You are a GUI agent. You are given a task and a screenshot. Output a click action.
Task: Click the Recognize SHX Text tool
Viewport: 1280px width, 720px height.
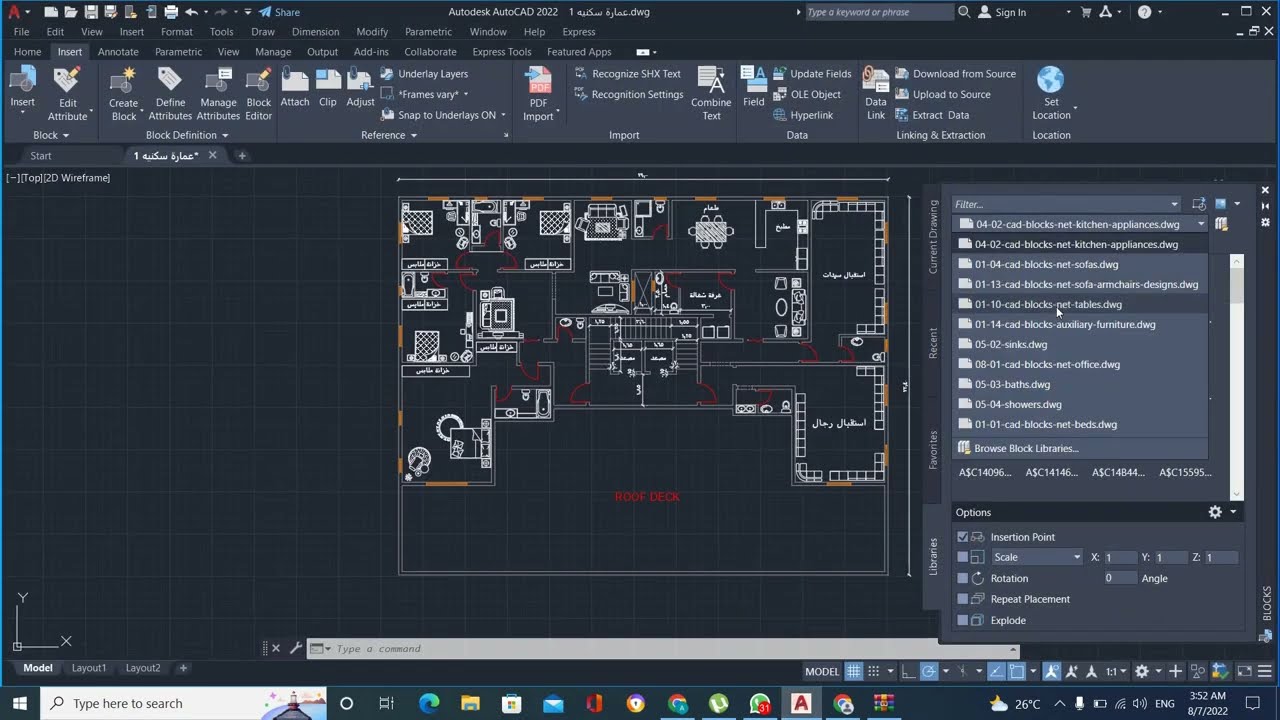click(x=628, y=74)
